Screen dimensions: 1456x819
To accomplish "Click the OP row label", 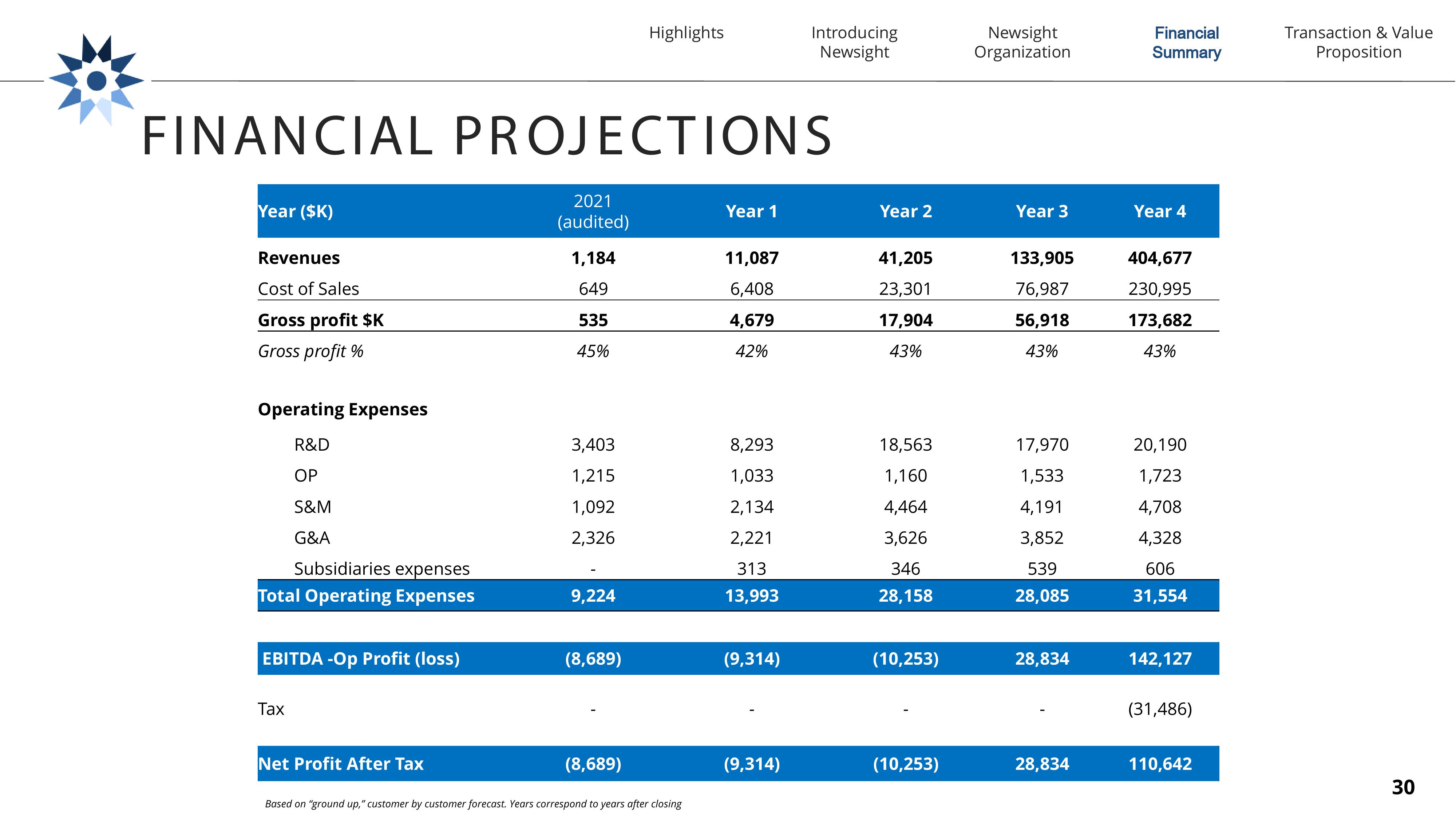I will [306, 475].
